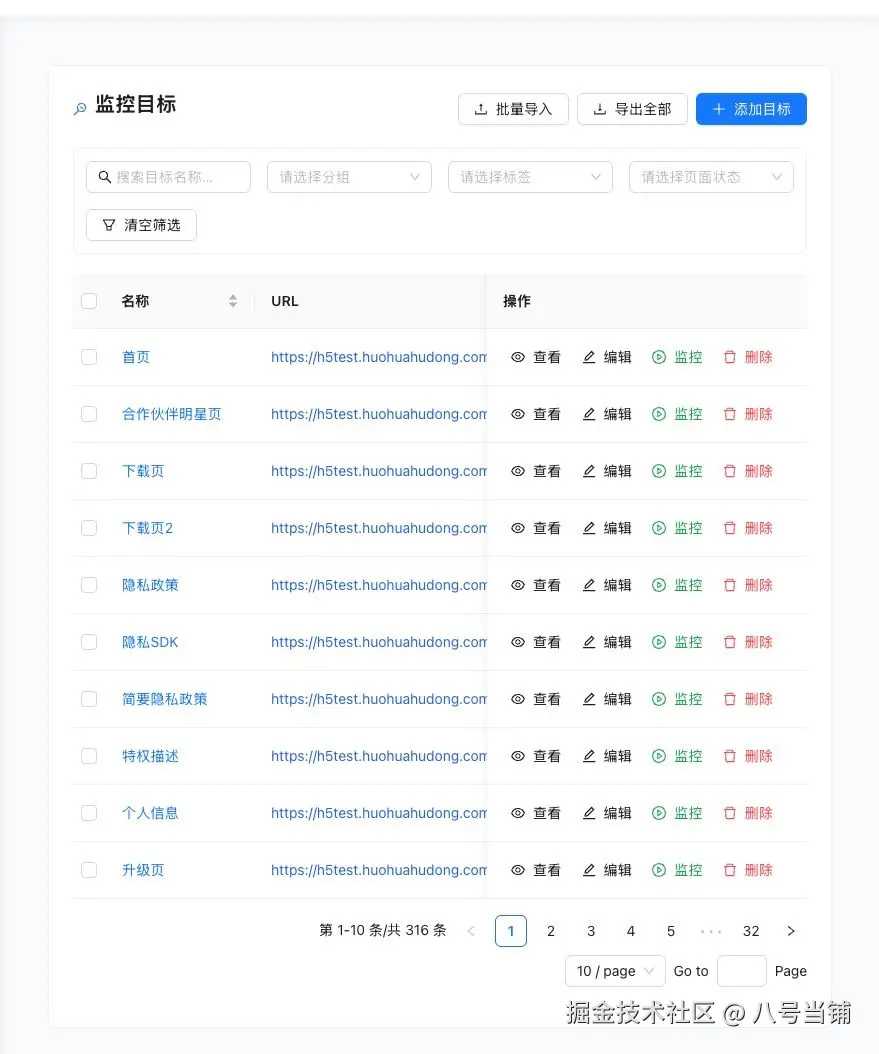Toggle sorting on the 名称 column
The image size is (879, 1054).
232,300
